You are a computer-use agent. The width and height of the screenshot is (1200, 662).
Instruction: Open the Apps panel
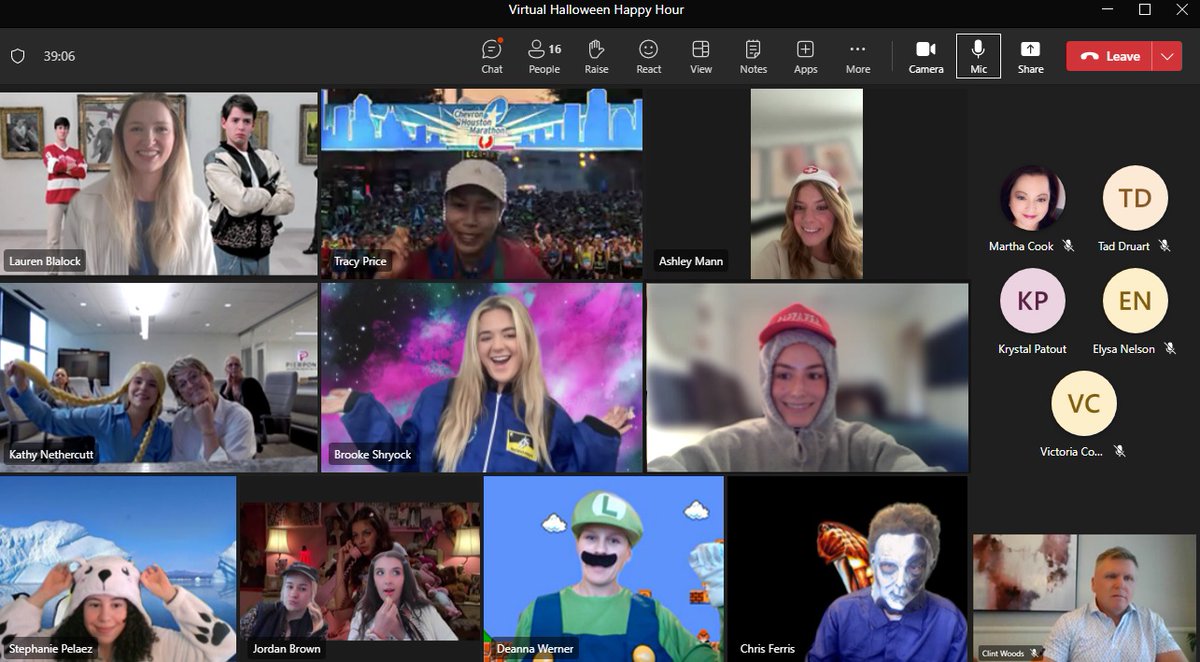click(805, 56)
